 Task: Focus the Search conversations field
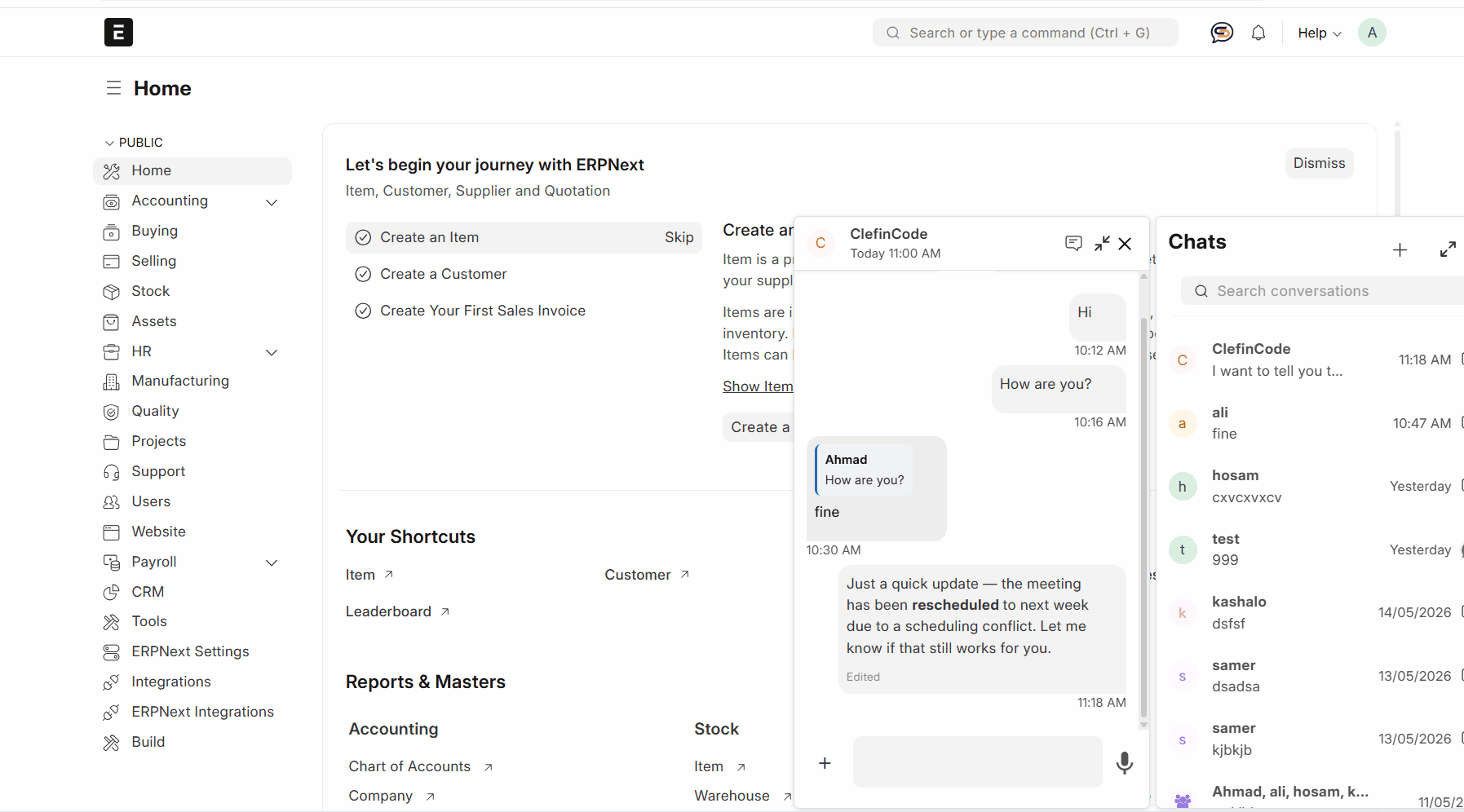[x=1323, y=291]
